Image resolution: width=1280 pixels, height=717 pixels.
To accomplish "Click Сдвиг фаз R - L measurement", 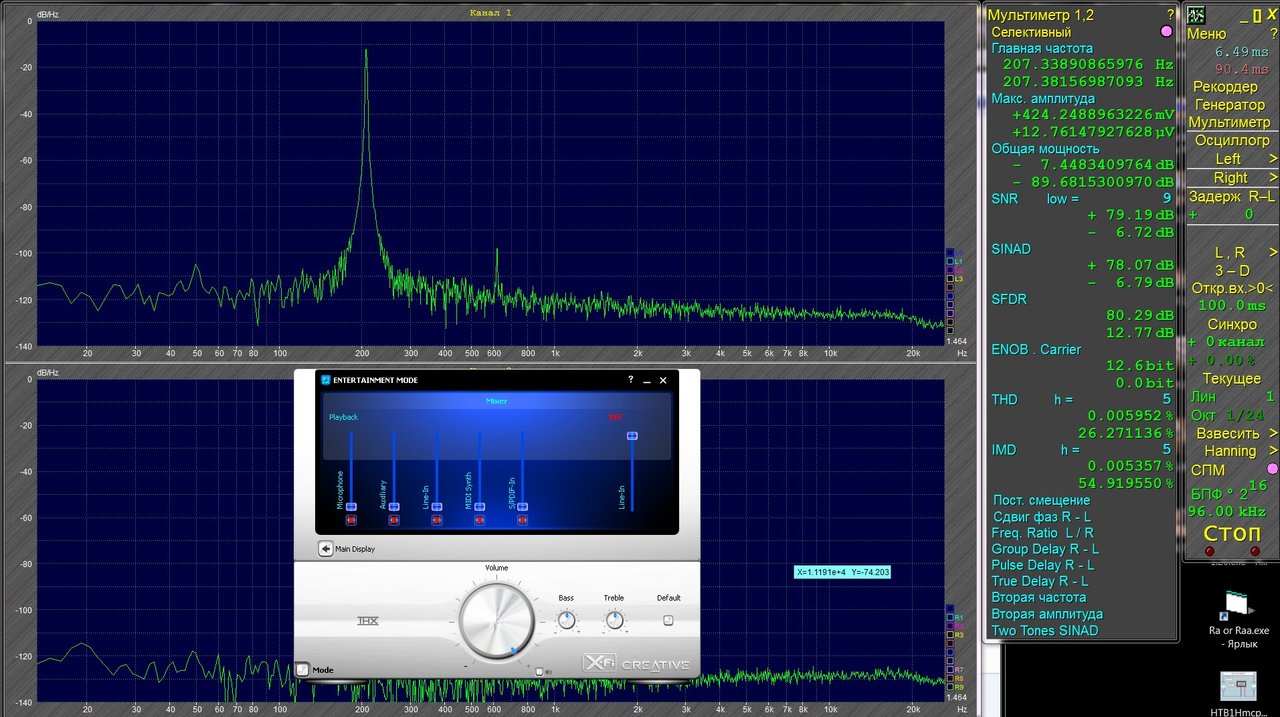I will pos(1041,517).
